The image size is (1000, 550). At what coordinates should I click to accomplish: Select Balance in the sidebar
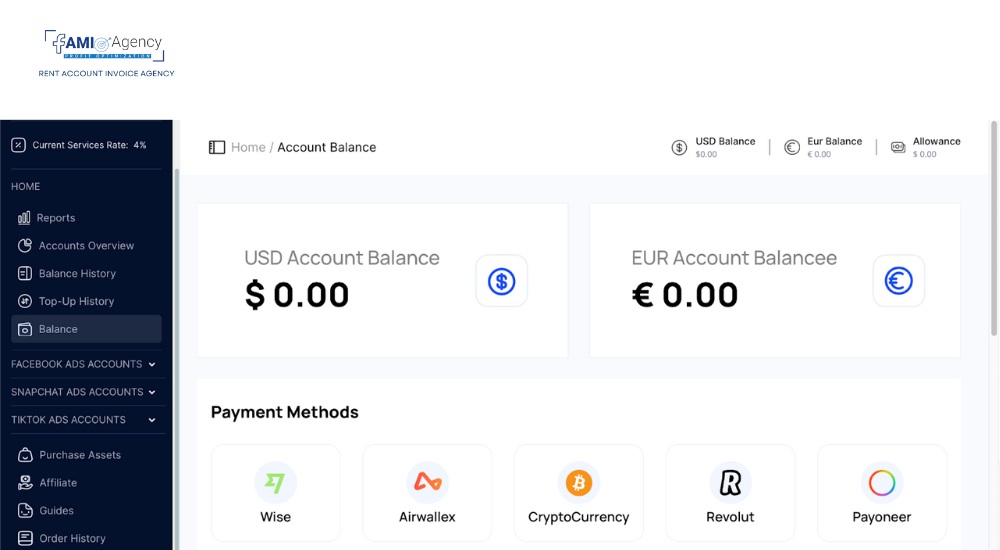86,329
